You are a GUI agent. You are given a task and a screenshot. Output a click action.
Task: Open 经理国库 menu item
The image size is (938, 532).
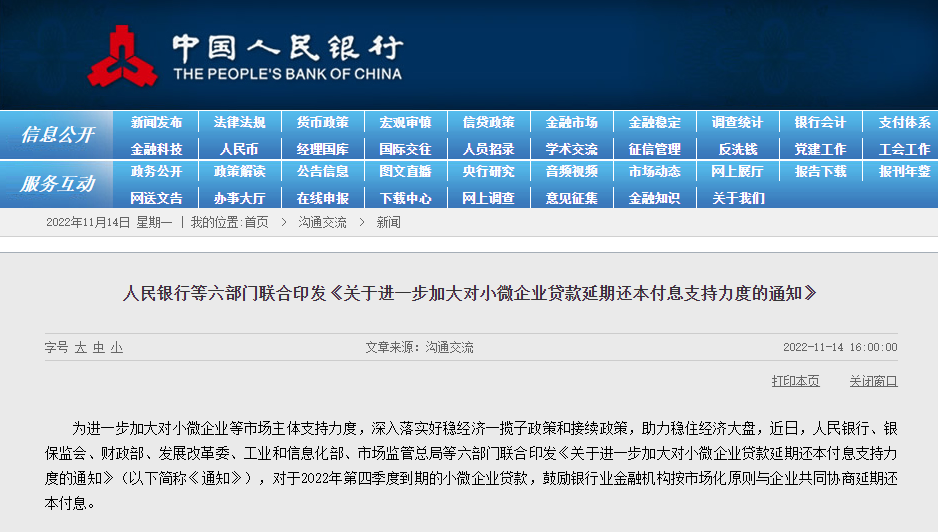[x=322, y=149]
